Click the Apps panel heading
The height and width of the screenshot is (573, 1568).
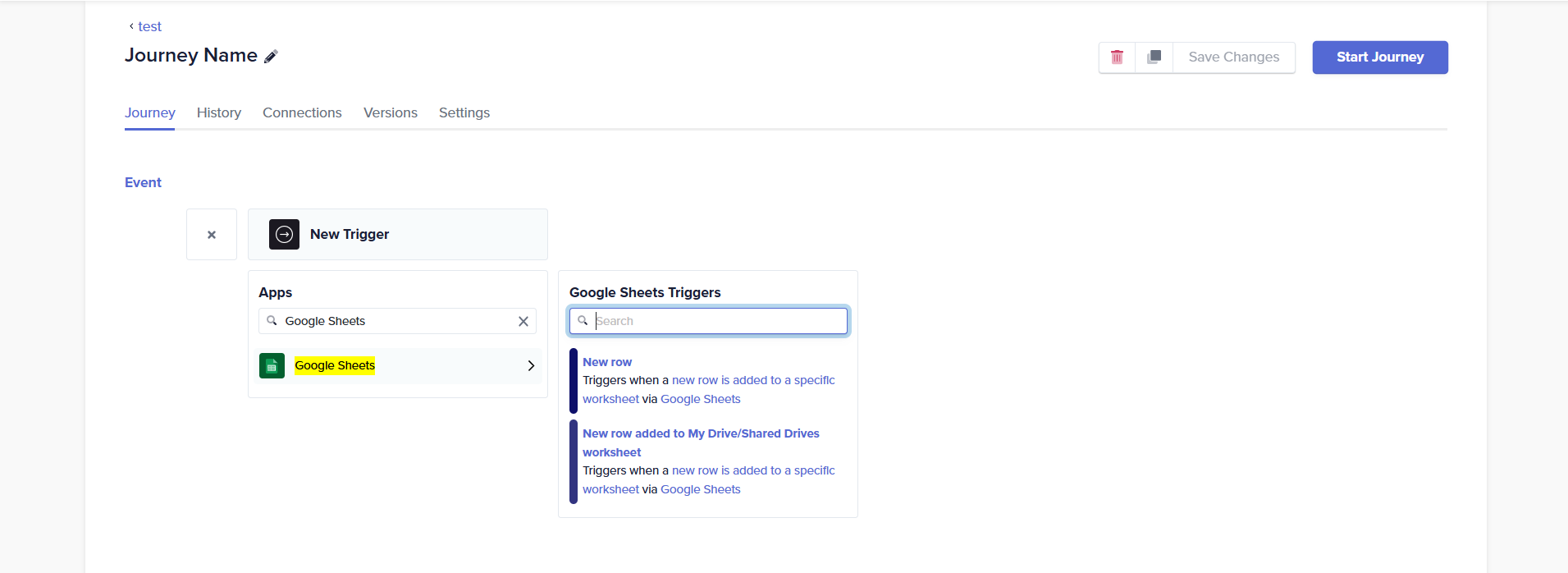(x=276, y=292)
